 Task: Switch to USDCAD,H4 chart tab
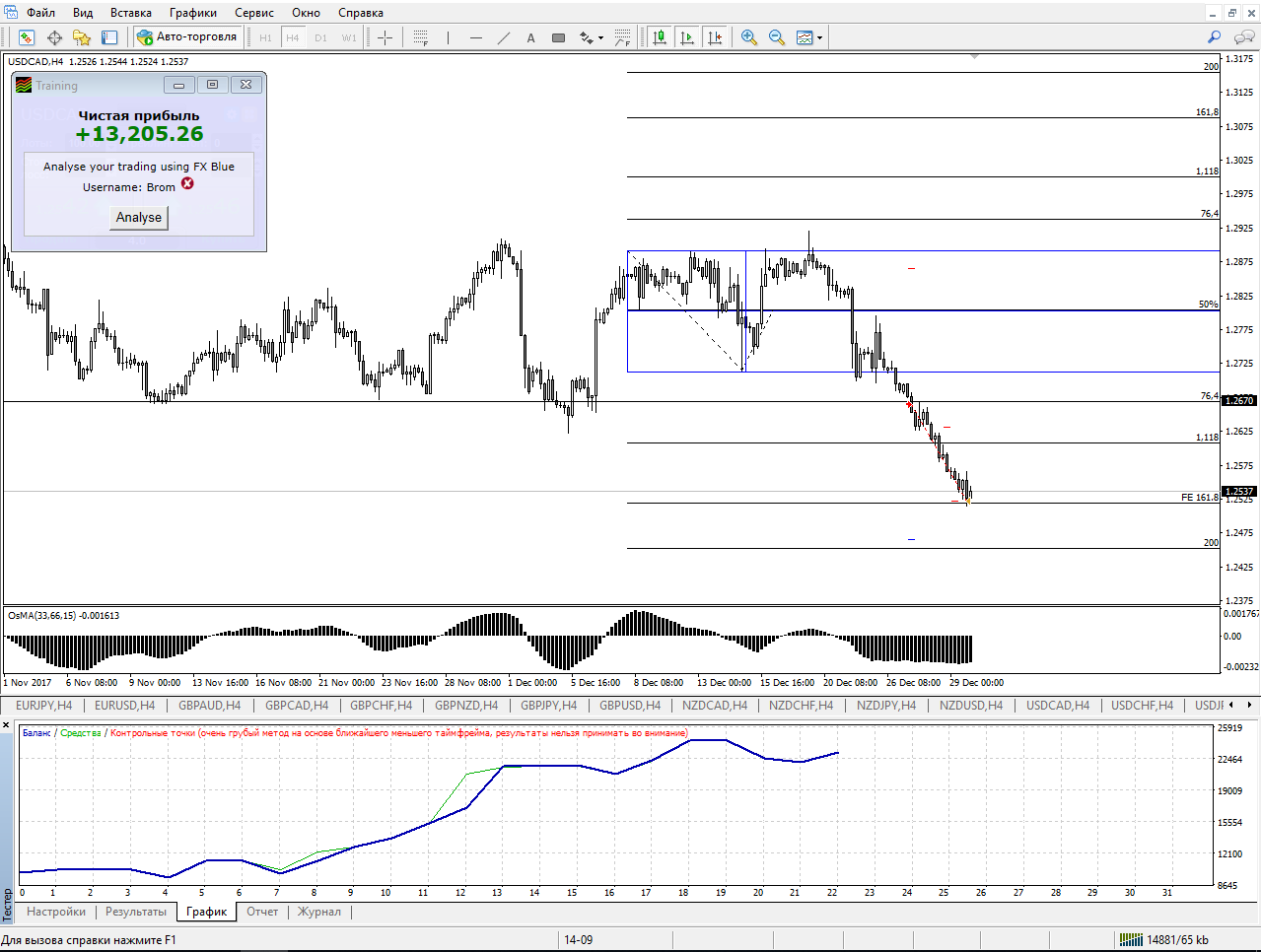click(x=1058, y=706)
